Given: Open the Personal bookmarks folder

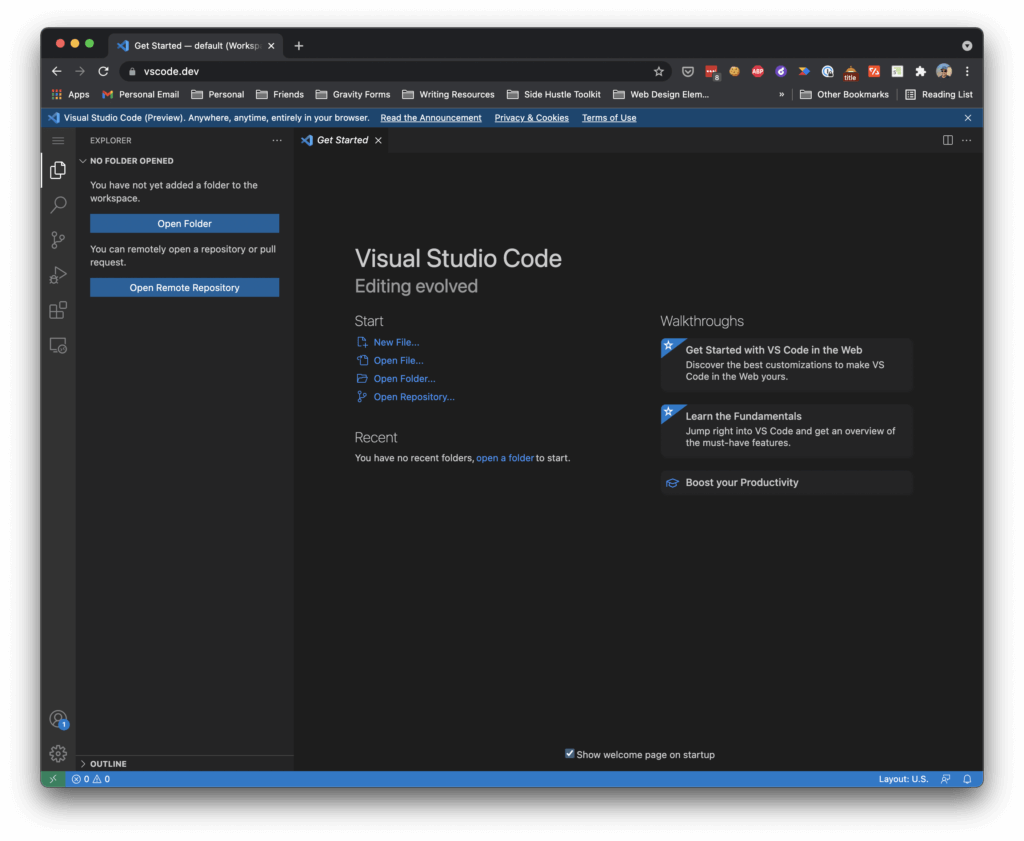Looking at the screenshot, I should (217, 95).
